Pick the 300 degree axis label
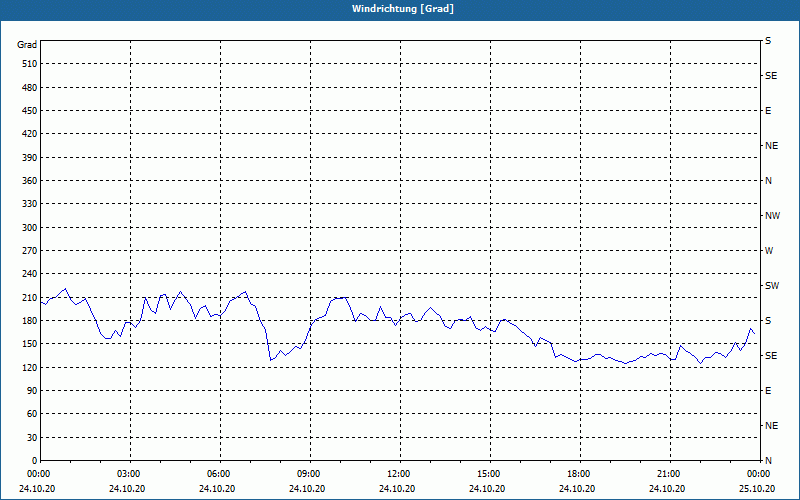 pos(30,227)
